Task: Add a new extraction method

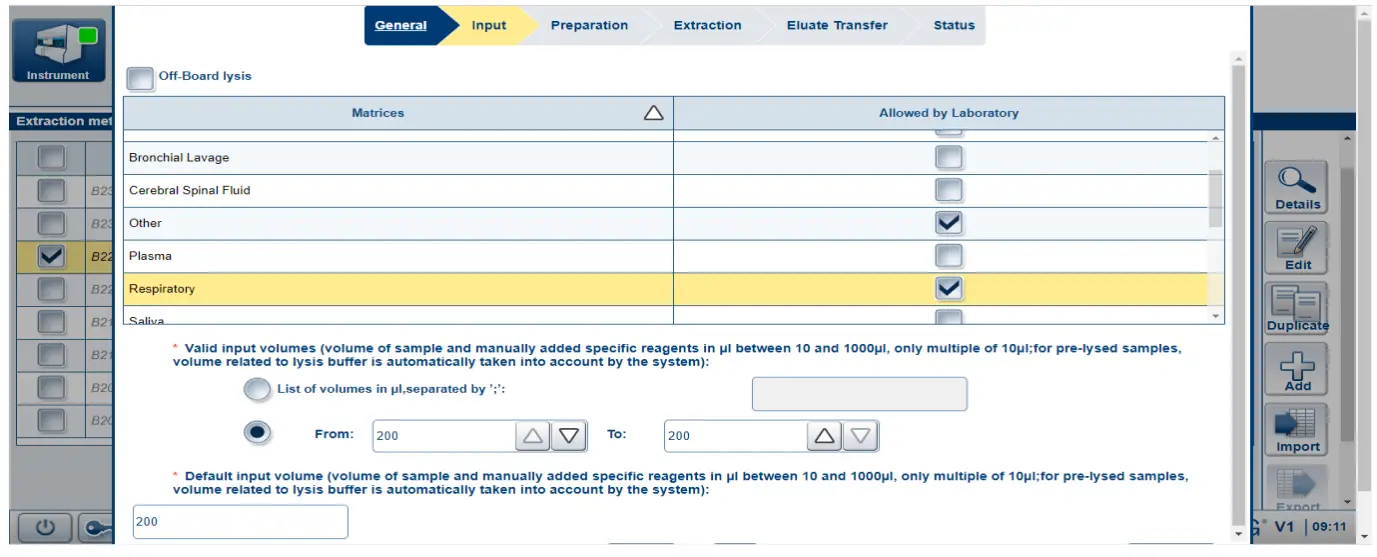Action: (1298, 370)
